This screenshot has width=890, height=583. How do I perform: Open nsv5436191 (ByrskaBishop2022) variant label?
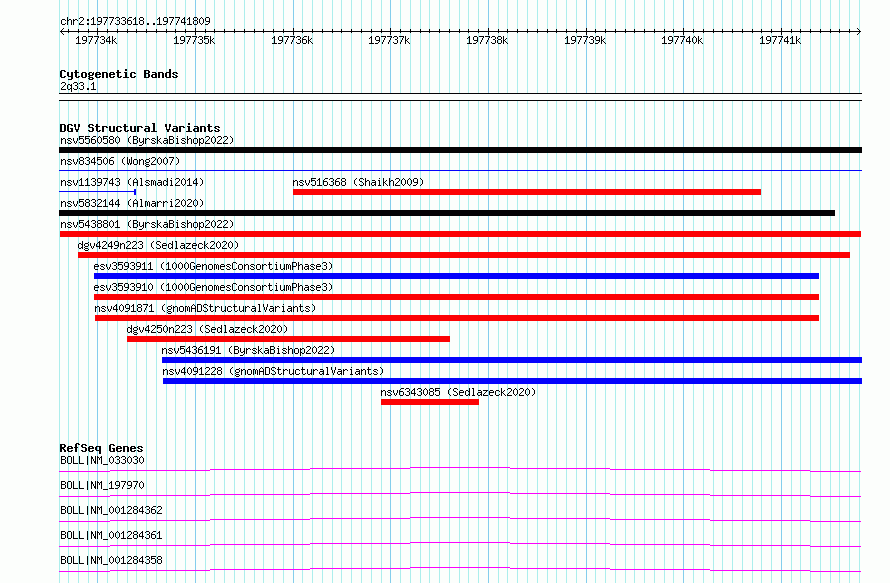tap(248, 350)
